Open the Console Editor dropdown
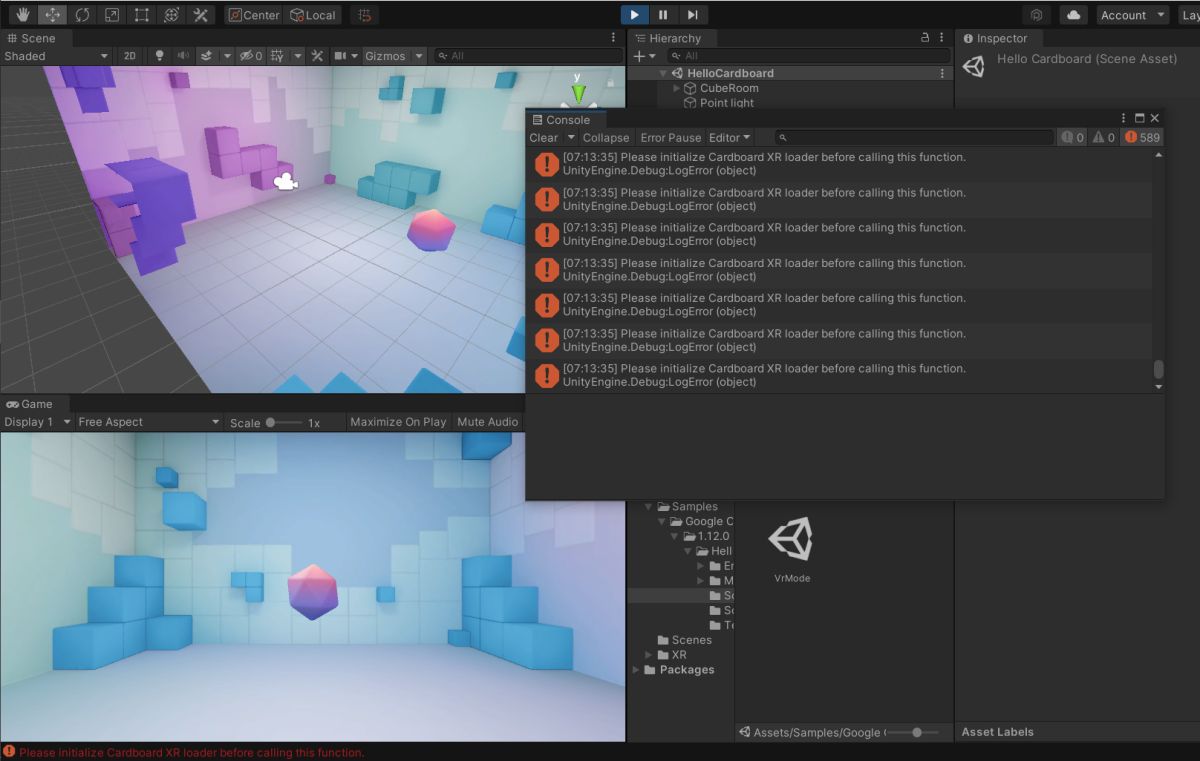Image resolution: width=1200 pixels, height=761 pixels. [730, 138]
